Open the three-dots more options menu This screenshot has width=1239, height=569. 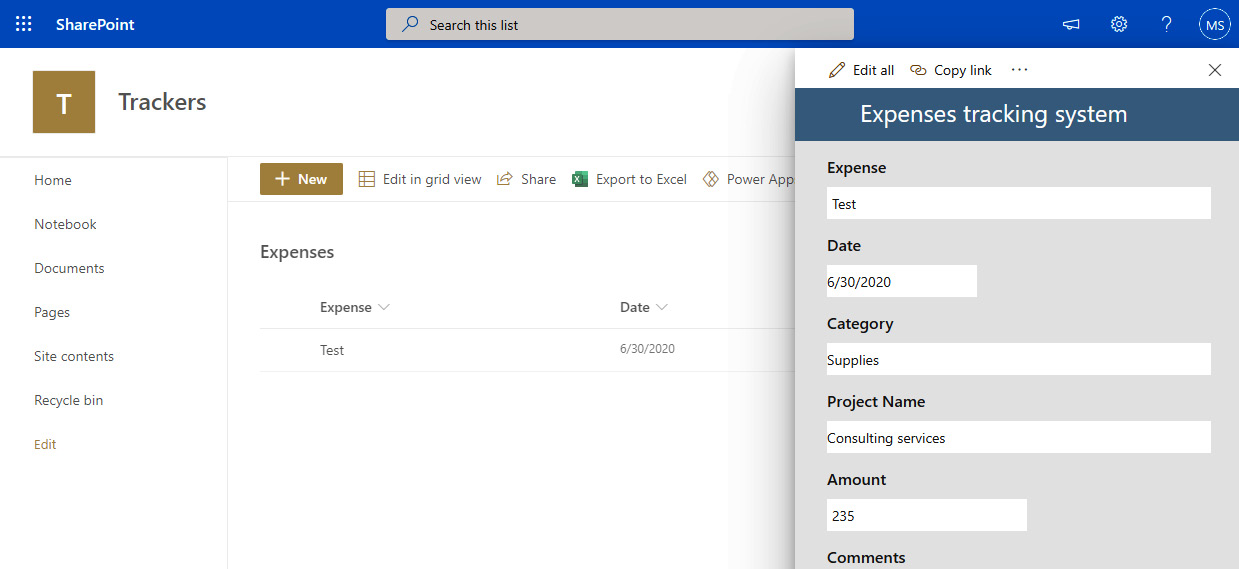tap(1019, 70)
